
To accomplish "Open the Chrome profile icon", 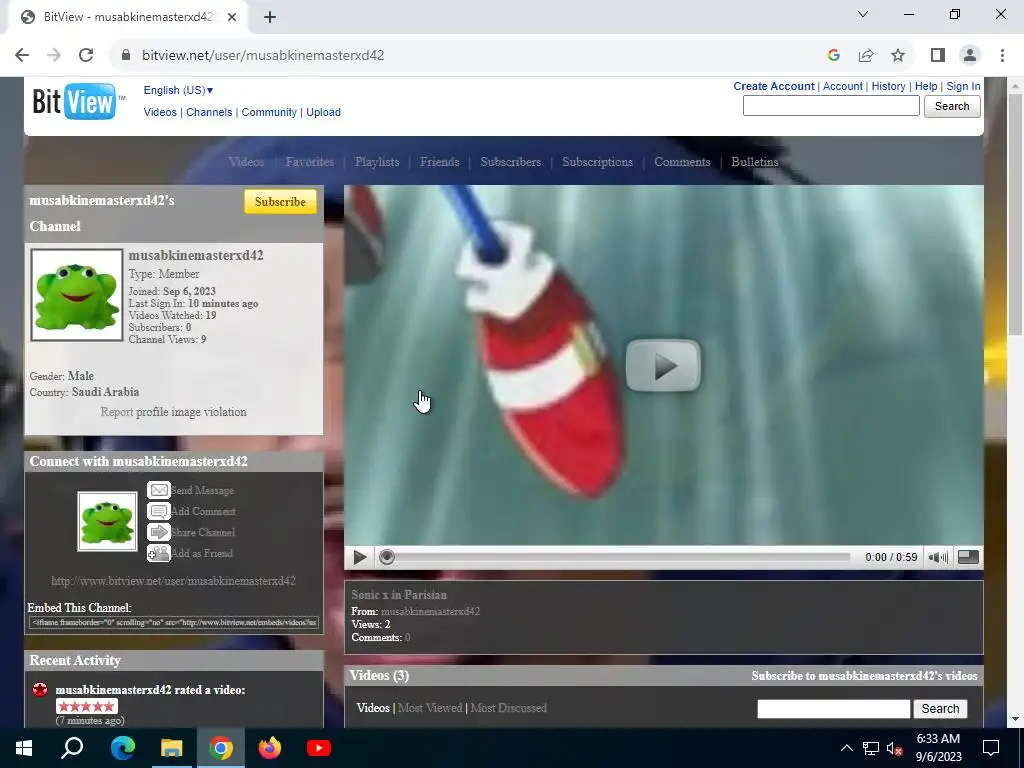I will [x=970, y=55].
